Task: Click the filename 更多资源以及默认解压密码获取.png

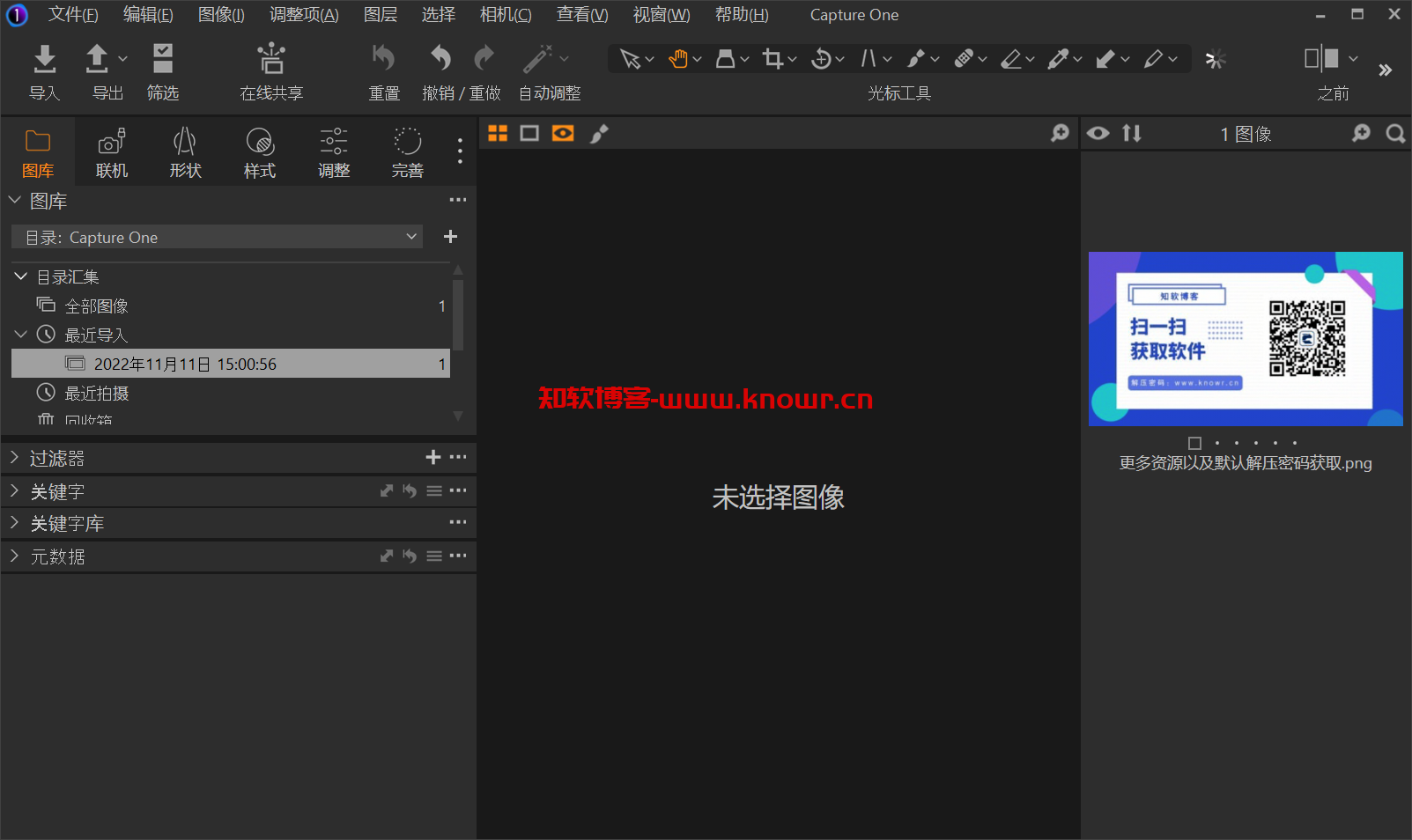Action: [x=1246, y=463]
